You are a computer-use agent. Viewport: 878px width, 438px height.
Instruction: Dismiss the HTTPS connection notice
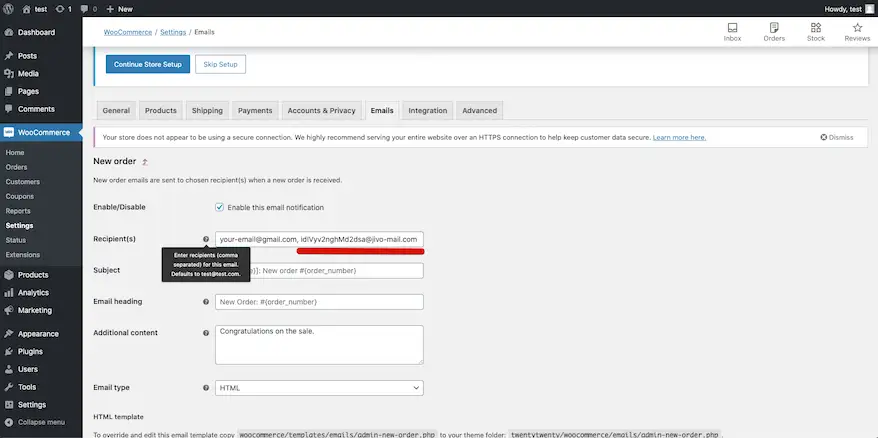pyautogui.click(x=837, y=137)
